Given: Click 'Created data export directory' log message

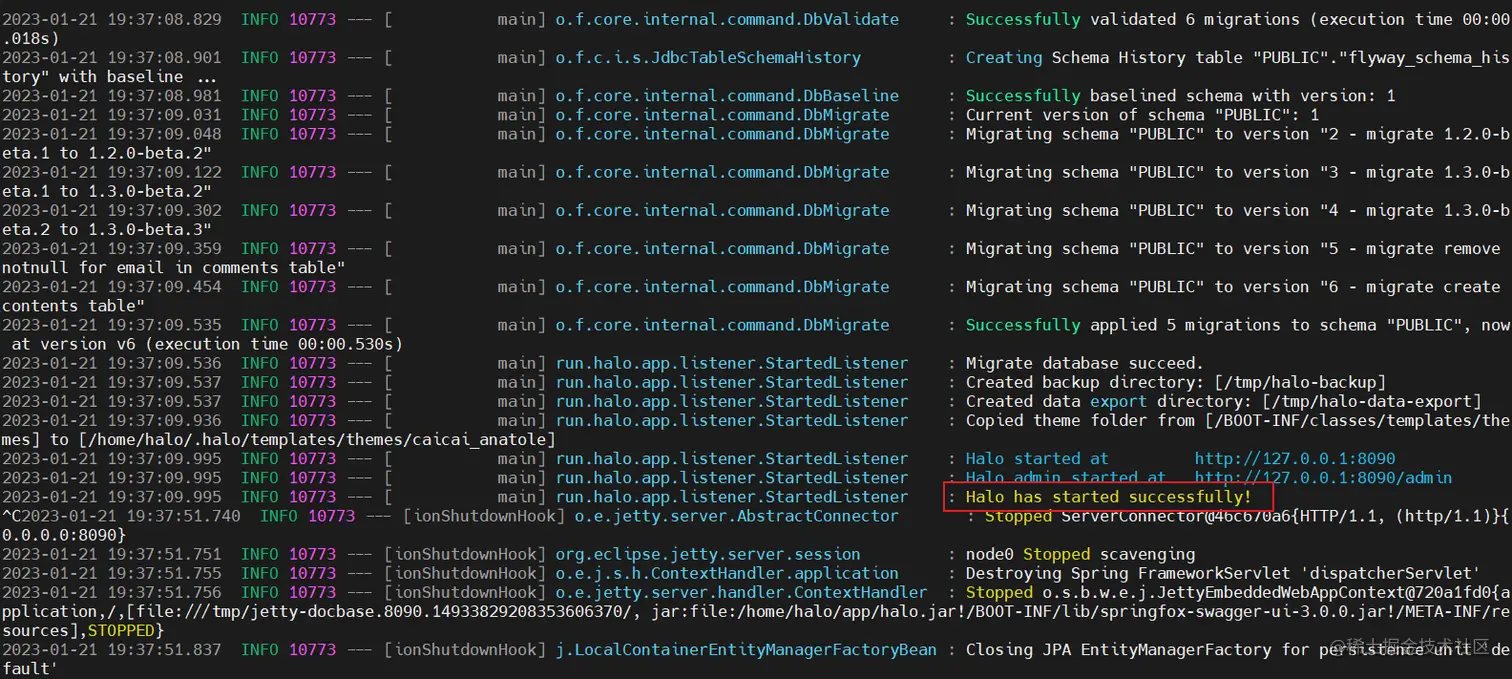Looking at the screenshot, I should pos(1223,401).
